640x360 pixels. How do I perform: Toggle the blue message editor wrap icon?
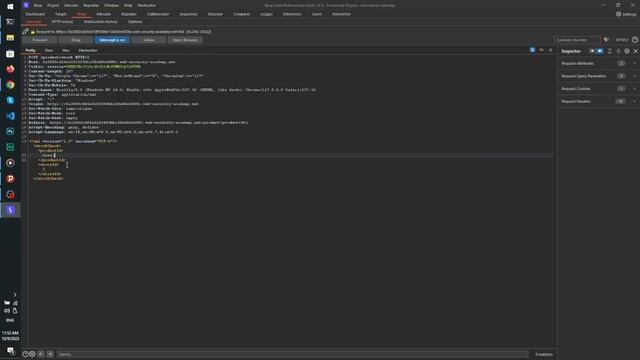533,50
